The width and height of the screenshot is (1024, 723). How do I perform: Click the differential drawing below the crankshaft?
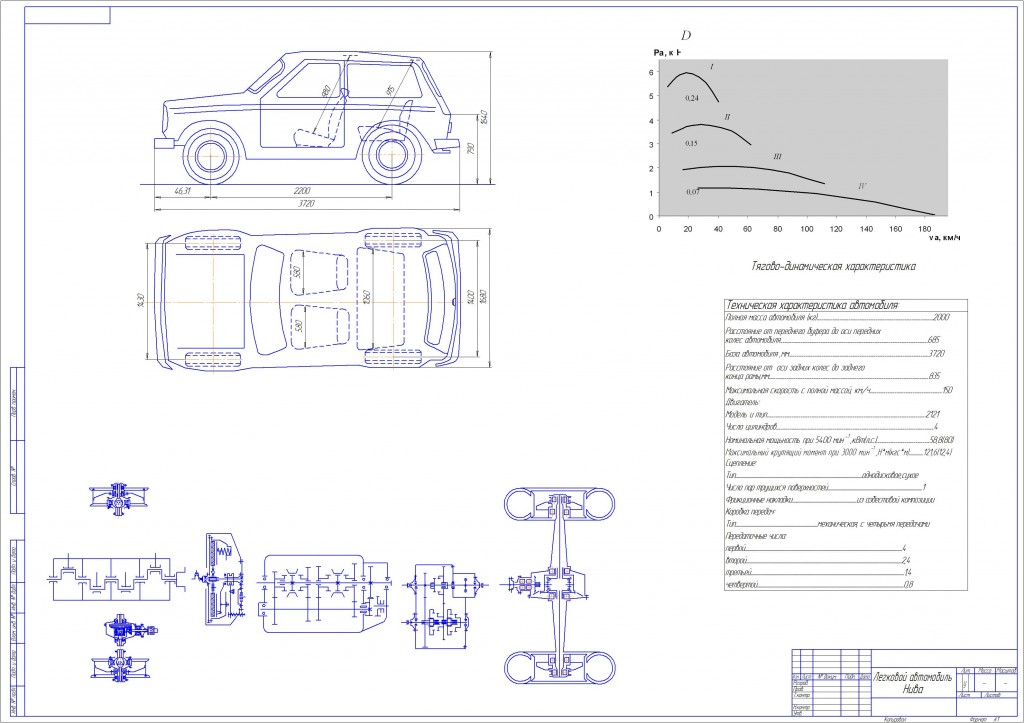tap(129, 630)
